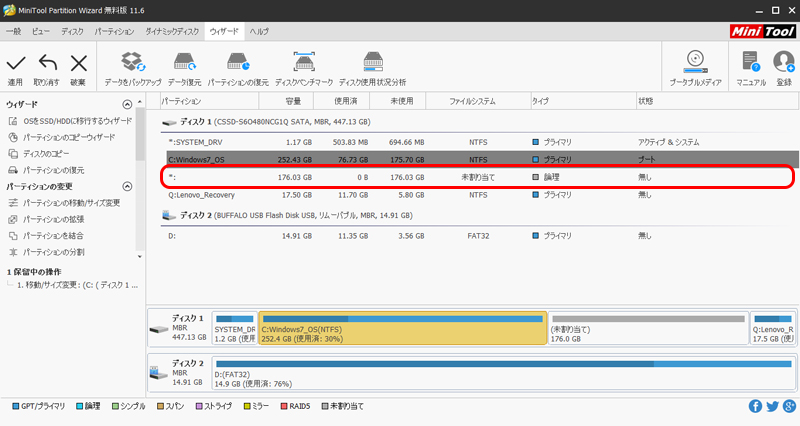
Task: Click (未割り当て) 176.0 GB block in disk map
Action: tap(648, 328)
